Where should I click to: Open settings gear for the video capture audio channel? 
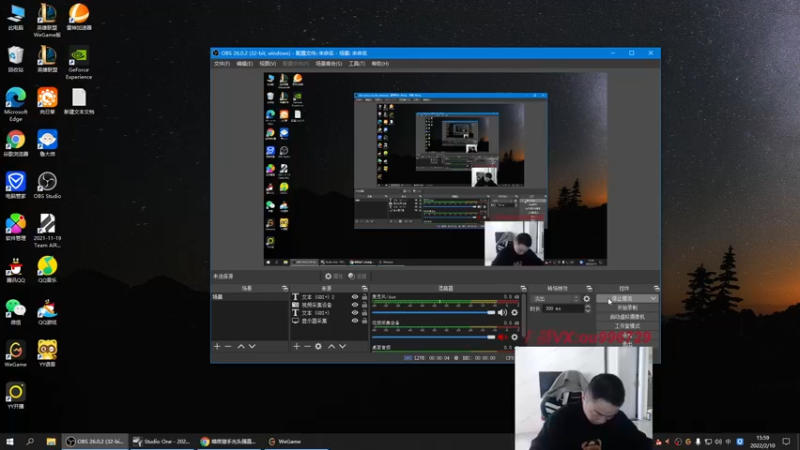514,337
